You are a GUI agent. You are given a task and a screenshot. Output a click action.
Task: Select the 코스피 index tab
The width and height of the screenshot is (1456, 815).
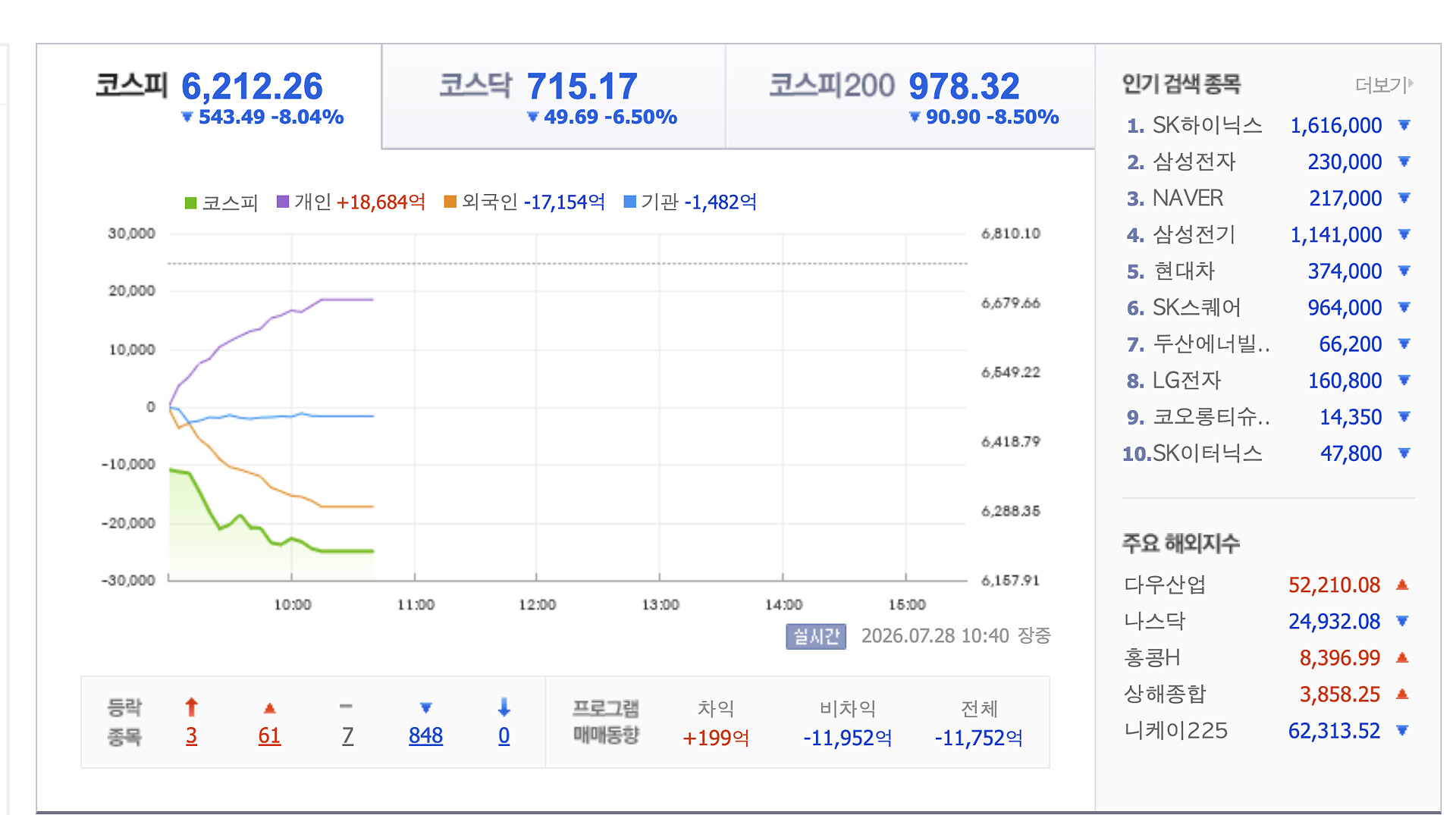tap(209, 96)
